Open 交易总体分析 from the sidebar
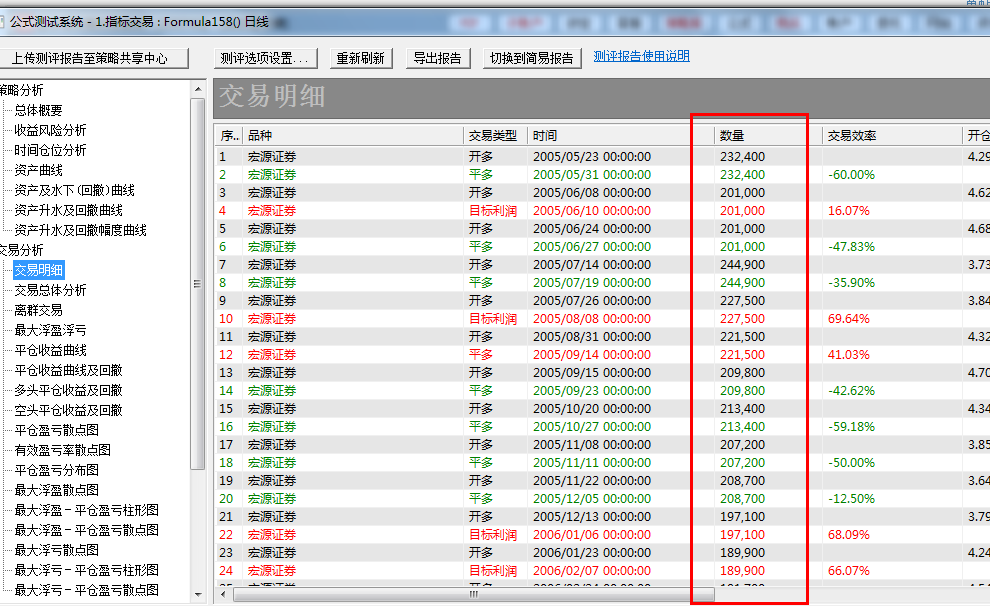The width and height of the screenshot is (990, 606). click(50, 290)
